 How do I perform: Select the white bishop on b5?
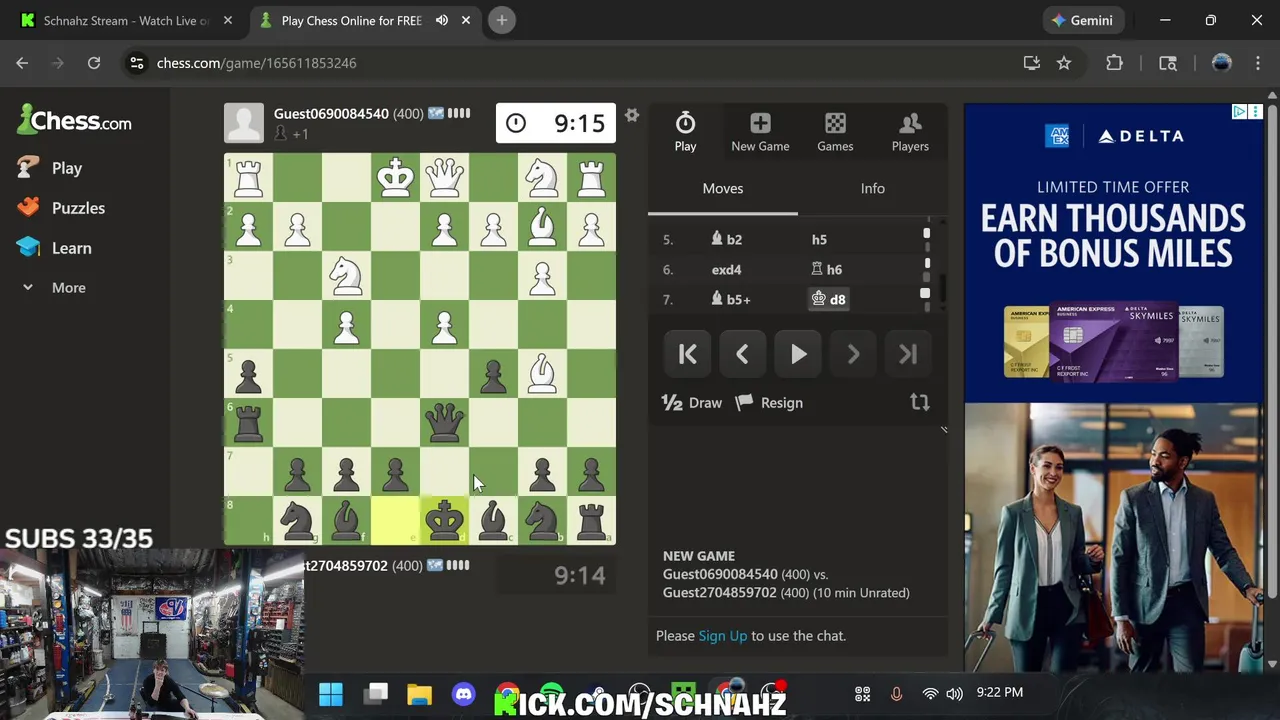(542, 374)
